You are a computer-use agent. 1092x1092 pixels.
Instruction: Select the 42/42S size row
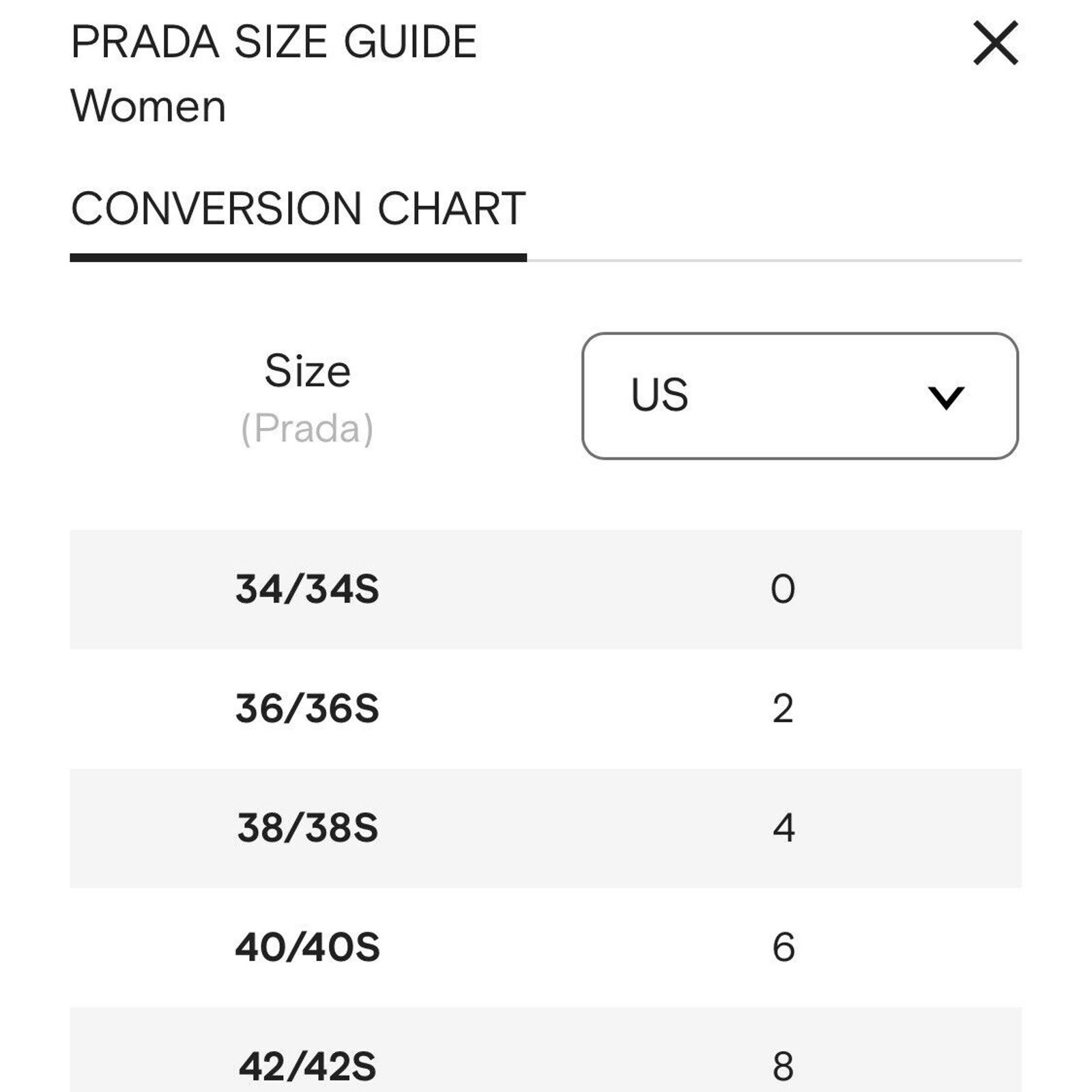point(545,1050)
